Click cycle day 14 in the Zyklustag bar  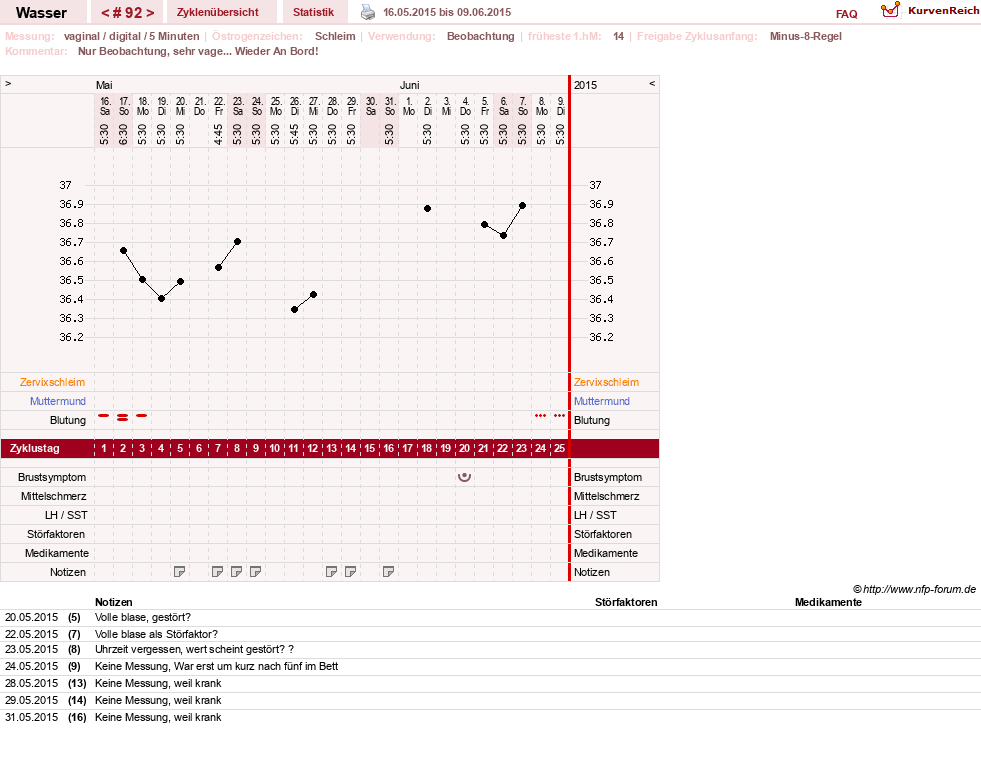click(x=350, y=448)
